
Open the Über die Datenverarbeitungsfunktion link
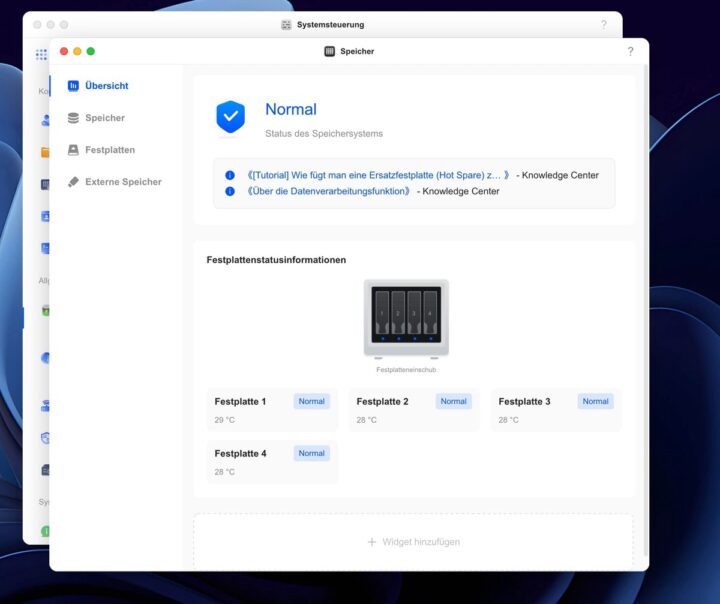(x=329, y=191)
